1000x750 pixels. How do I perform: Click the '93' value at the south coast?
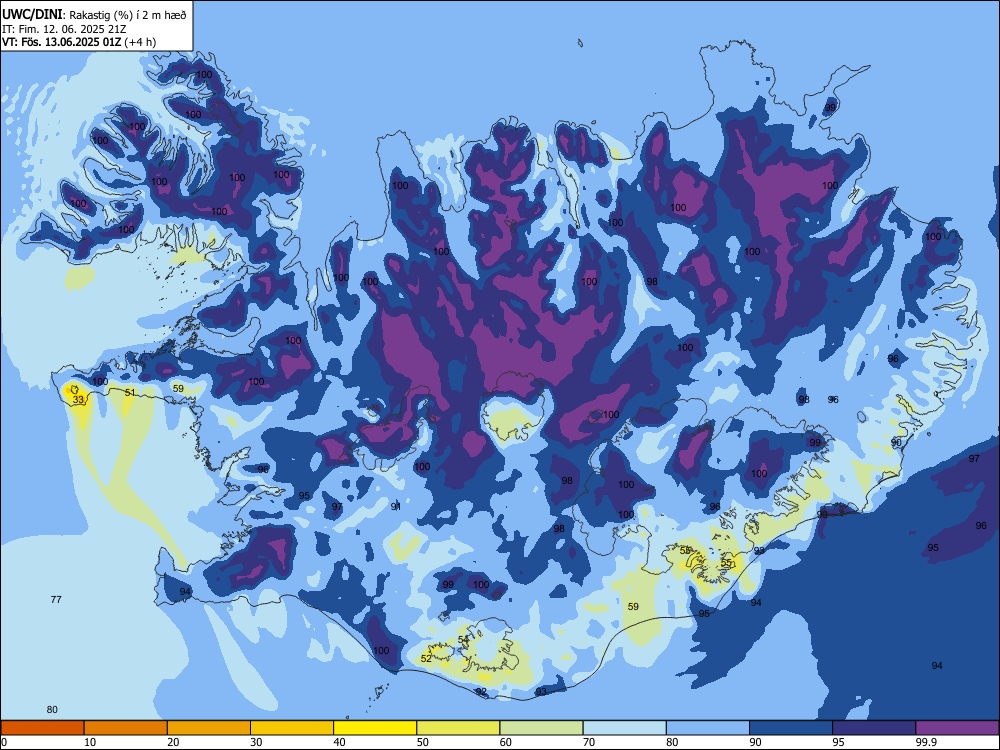pos(541,692)
